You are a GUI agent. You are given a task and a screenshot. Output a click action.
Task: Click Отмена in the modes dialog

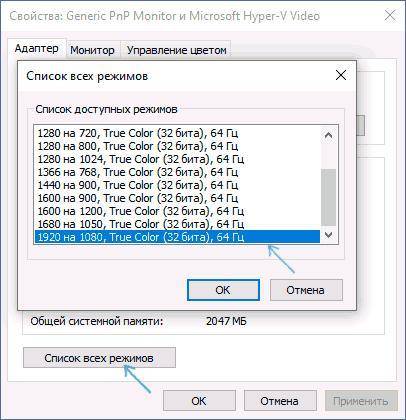(x=306, y=290)
